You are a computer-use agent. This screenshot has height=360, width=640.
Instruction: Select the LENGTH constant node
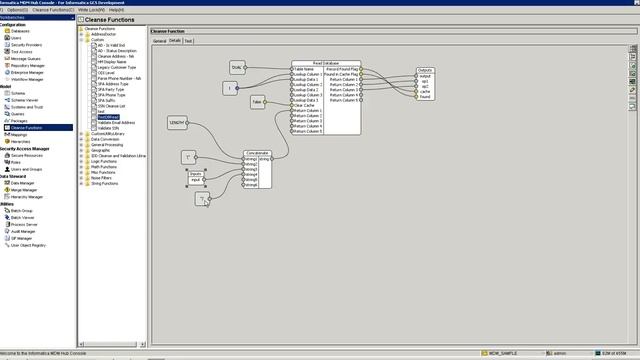(x=177, y=122)
